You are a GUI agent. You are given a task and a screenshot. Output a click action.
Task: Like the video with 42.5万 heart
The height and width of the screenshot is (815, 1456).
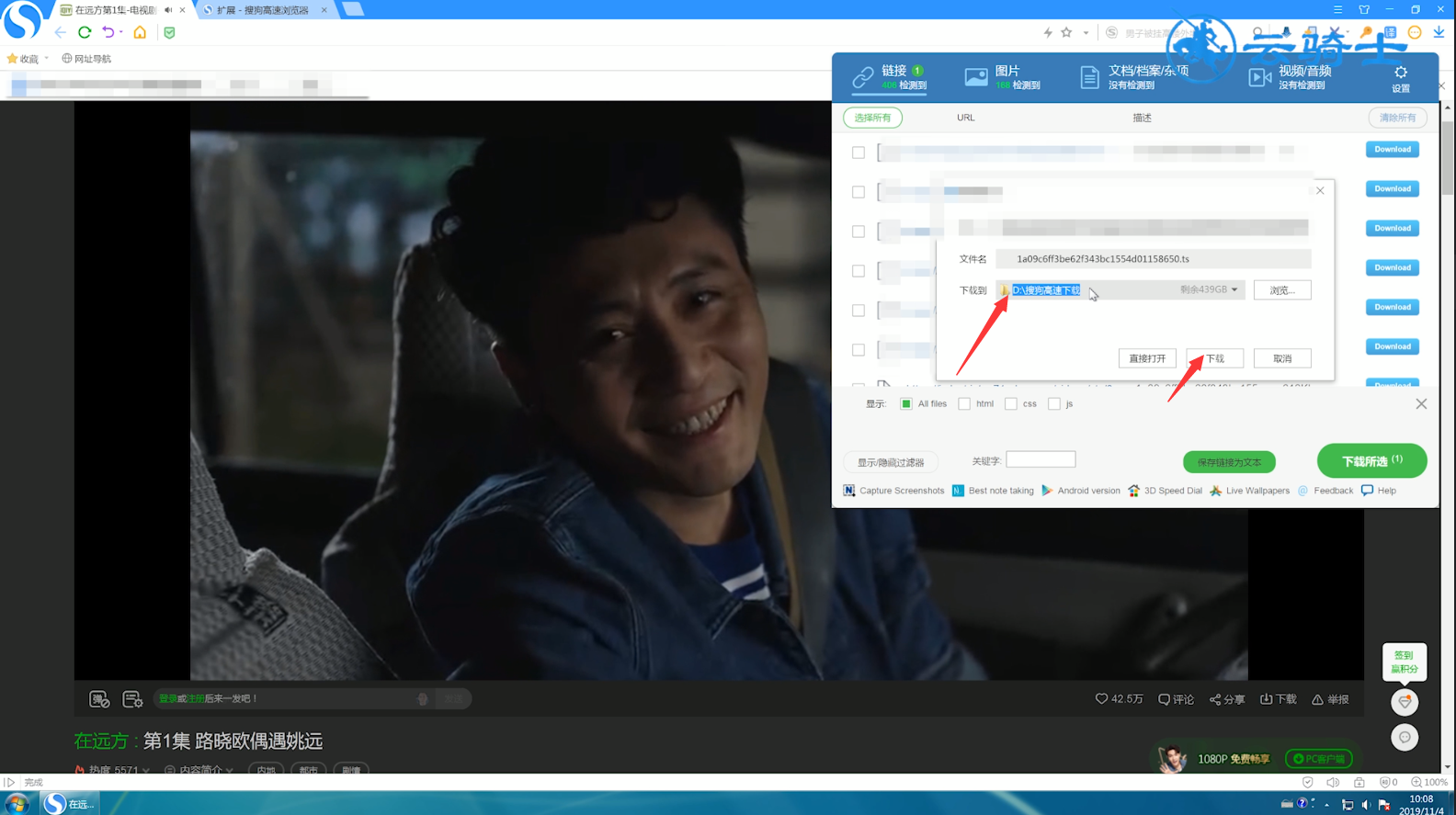tap(1119, 699)
